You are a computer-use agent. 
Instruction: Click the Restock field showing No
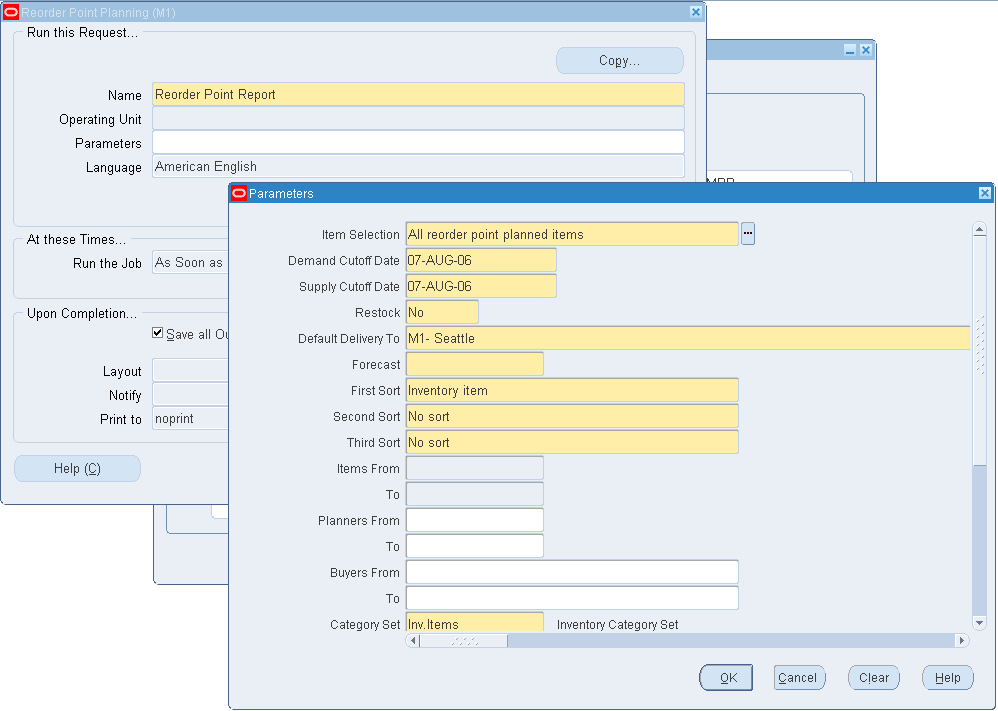click(x=442, y=313)
